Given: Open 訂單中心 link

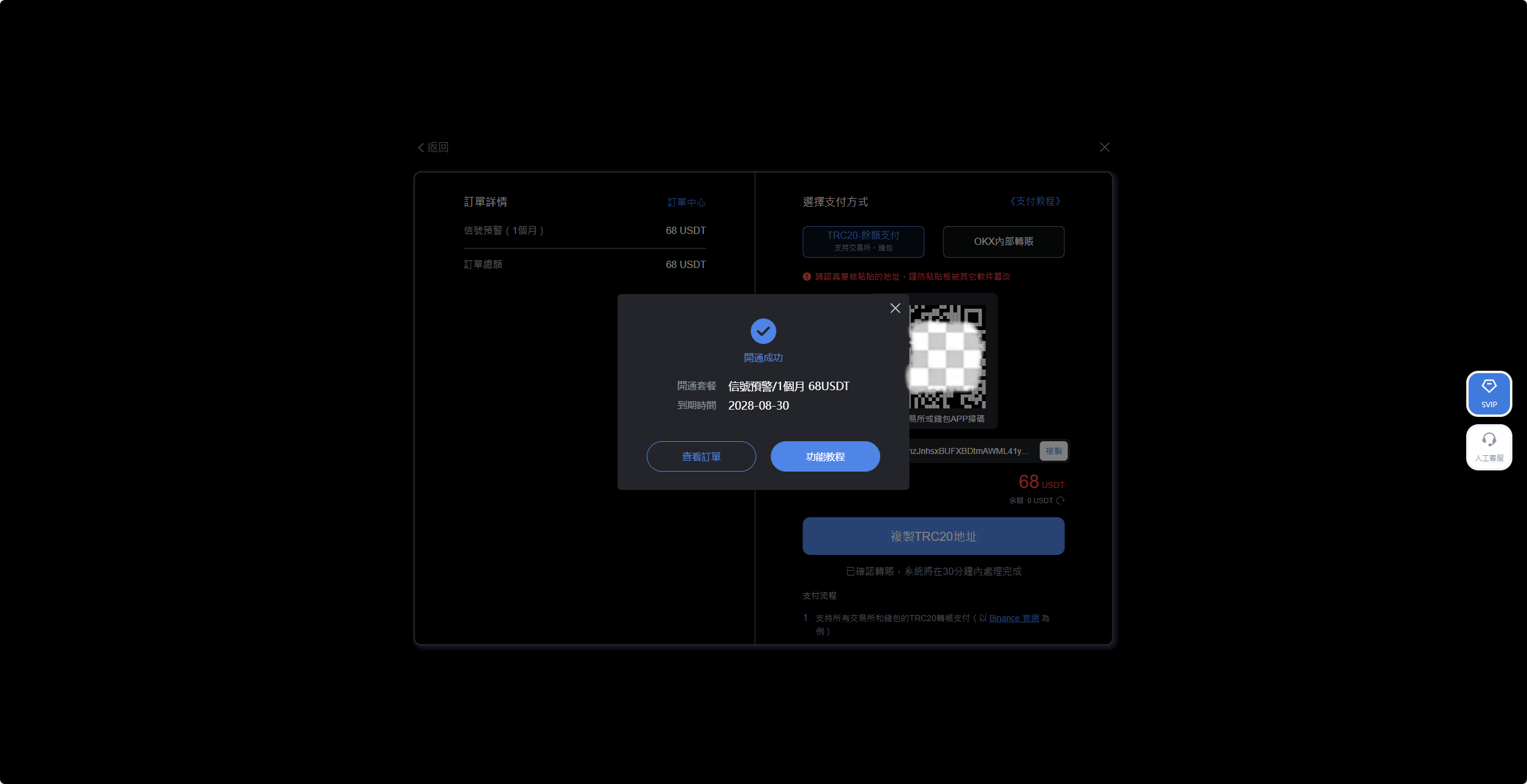Looking at the screenshot, I should [x=686, y=202].
